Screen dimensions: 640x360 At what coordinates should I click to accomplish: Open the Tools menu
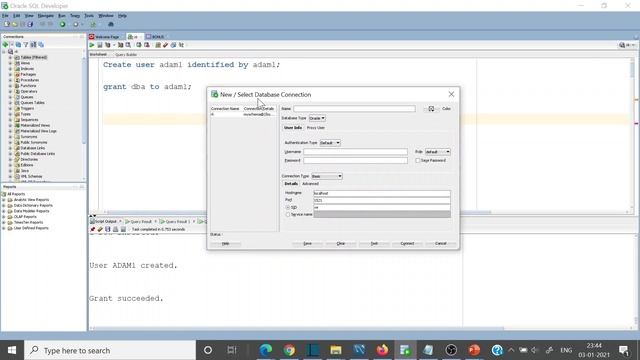(x=89, y=16)
